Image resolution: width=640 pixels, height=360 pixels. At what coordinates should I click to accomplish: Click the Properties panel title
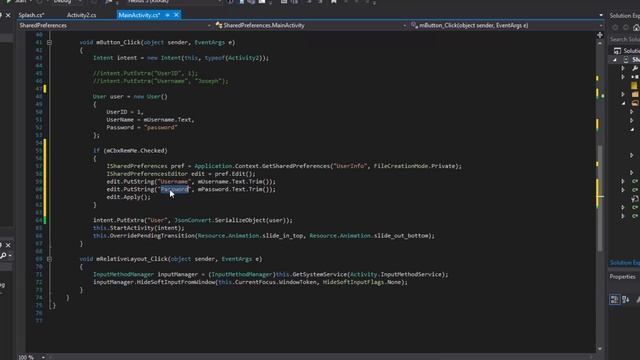point(622,277)
